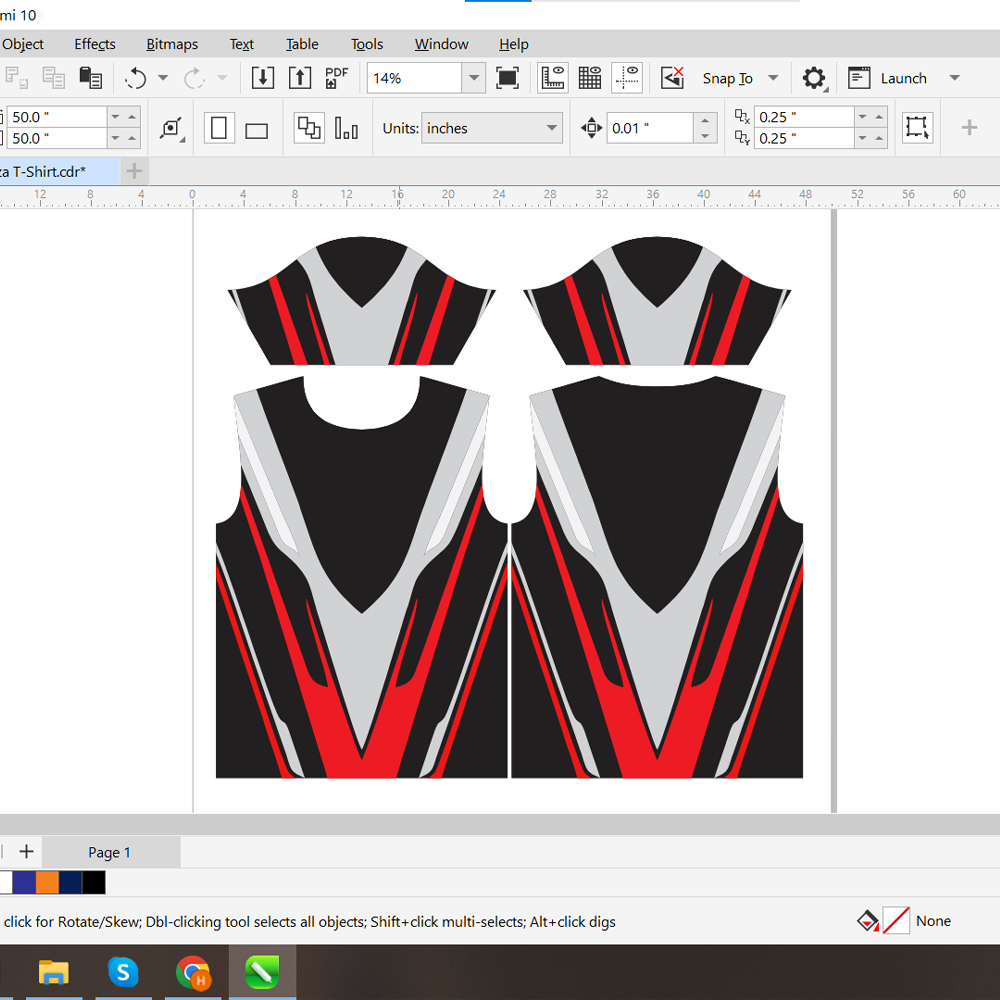
Task: Open the Bitmaps menu
Action: [171, 44]
